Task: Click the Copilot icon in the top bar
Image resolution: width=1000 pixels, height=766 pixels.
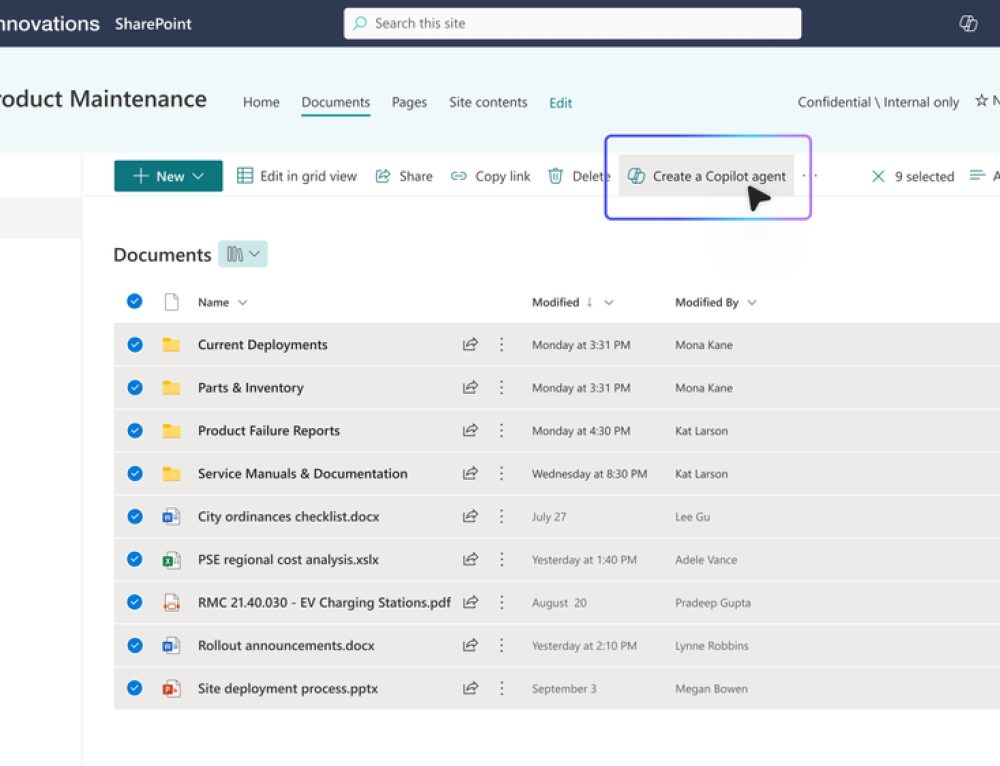Action: (x=967, y=22)
